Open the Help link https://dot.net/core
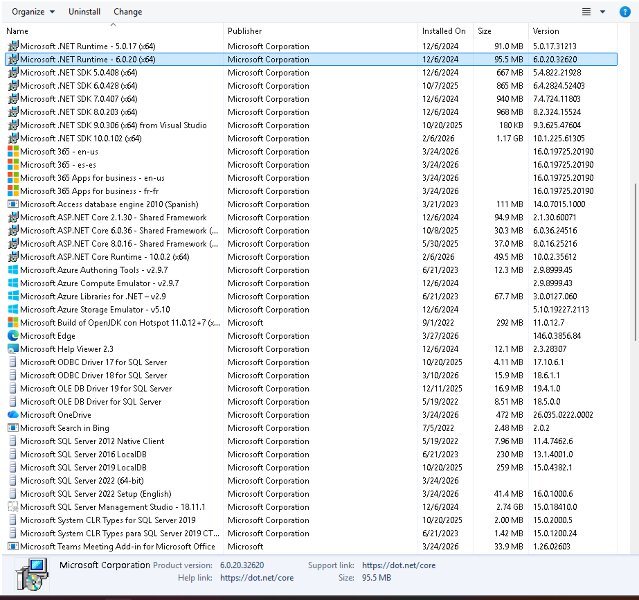The image size is (639, 600). pyautogui.click(x=257, y=578)
